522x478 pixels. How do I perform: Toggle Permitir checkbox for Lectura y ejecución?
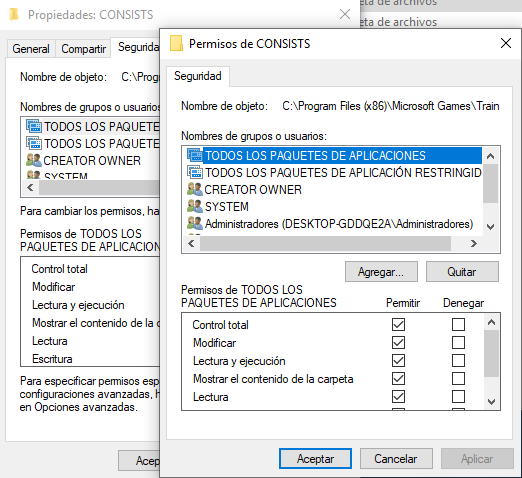tap(398, 360)
